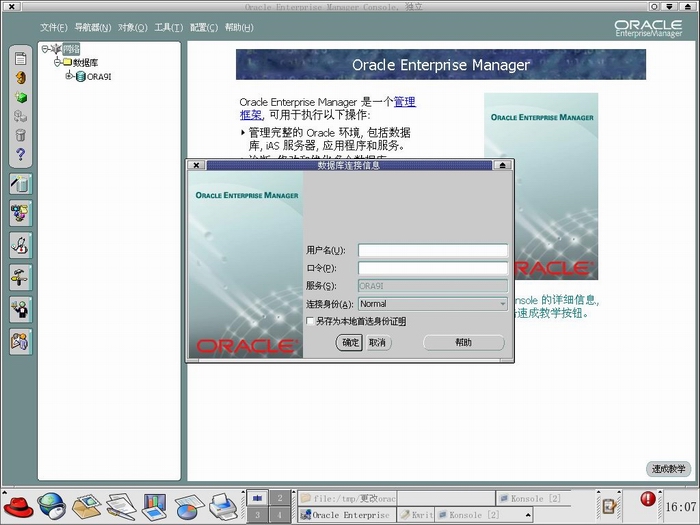Click the 用户名 username input field
700x525 pixels.
[432, 251]
